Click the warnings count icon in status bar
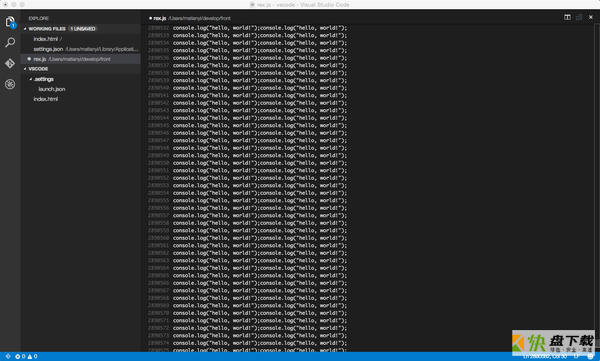Viewport: 600px width, 361px height. pos(33,356)
